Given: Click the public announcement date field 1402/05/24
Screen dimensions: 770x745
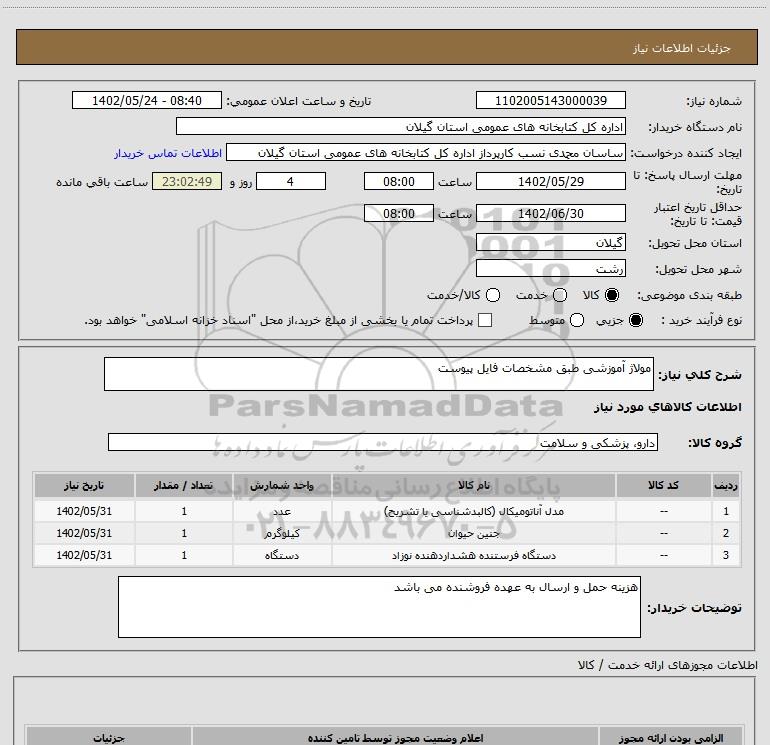Looking at the screenshot, I should coord(147,101).
